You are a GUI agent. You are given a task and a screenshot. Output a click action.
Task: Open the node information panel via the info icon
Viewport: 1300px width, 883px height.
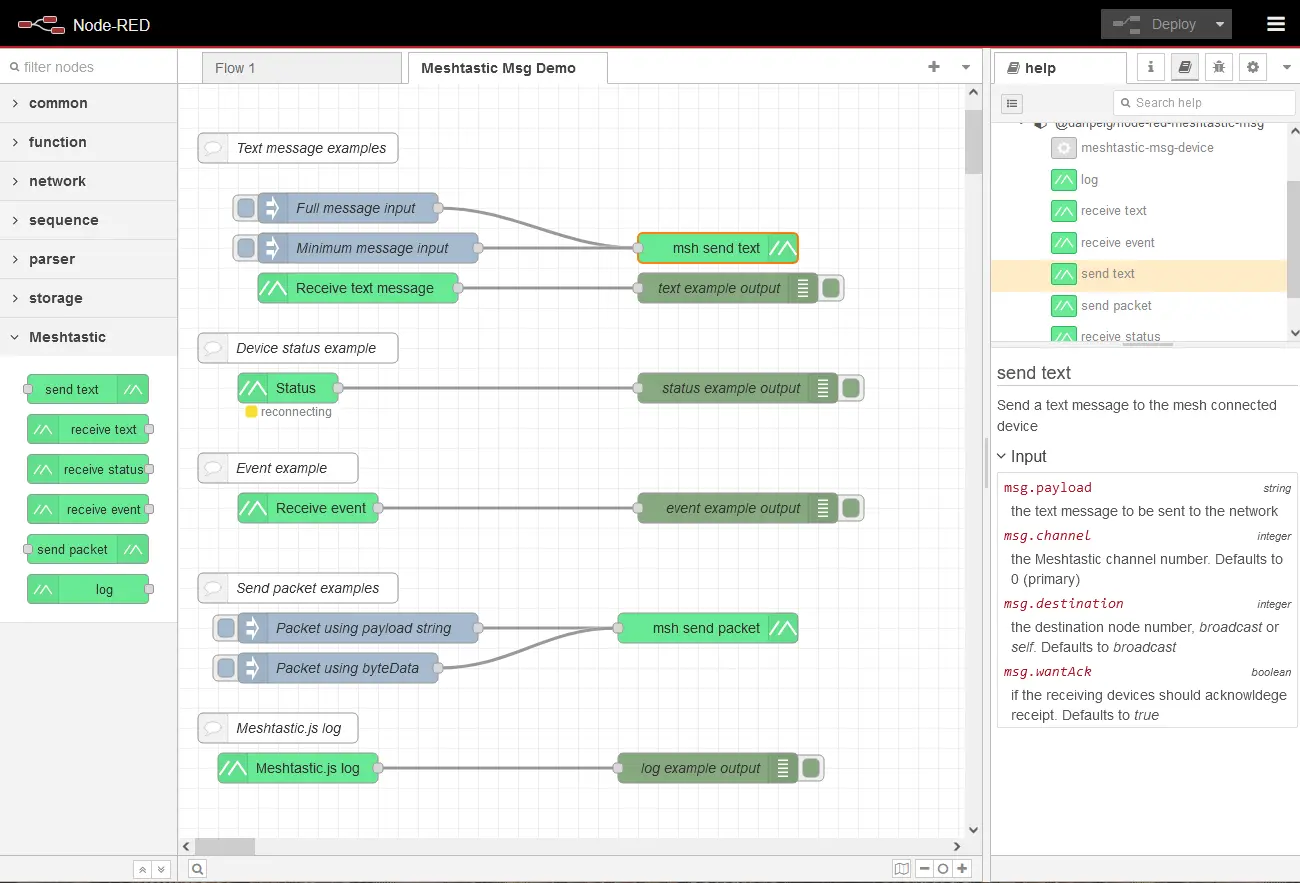click(1149, 67)
